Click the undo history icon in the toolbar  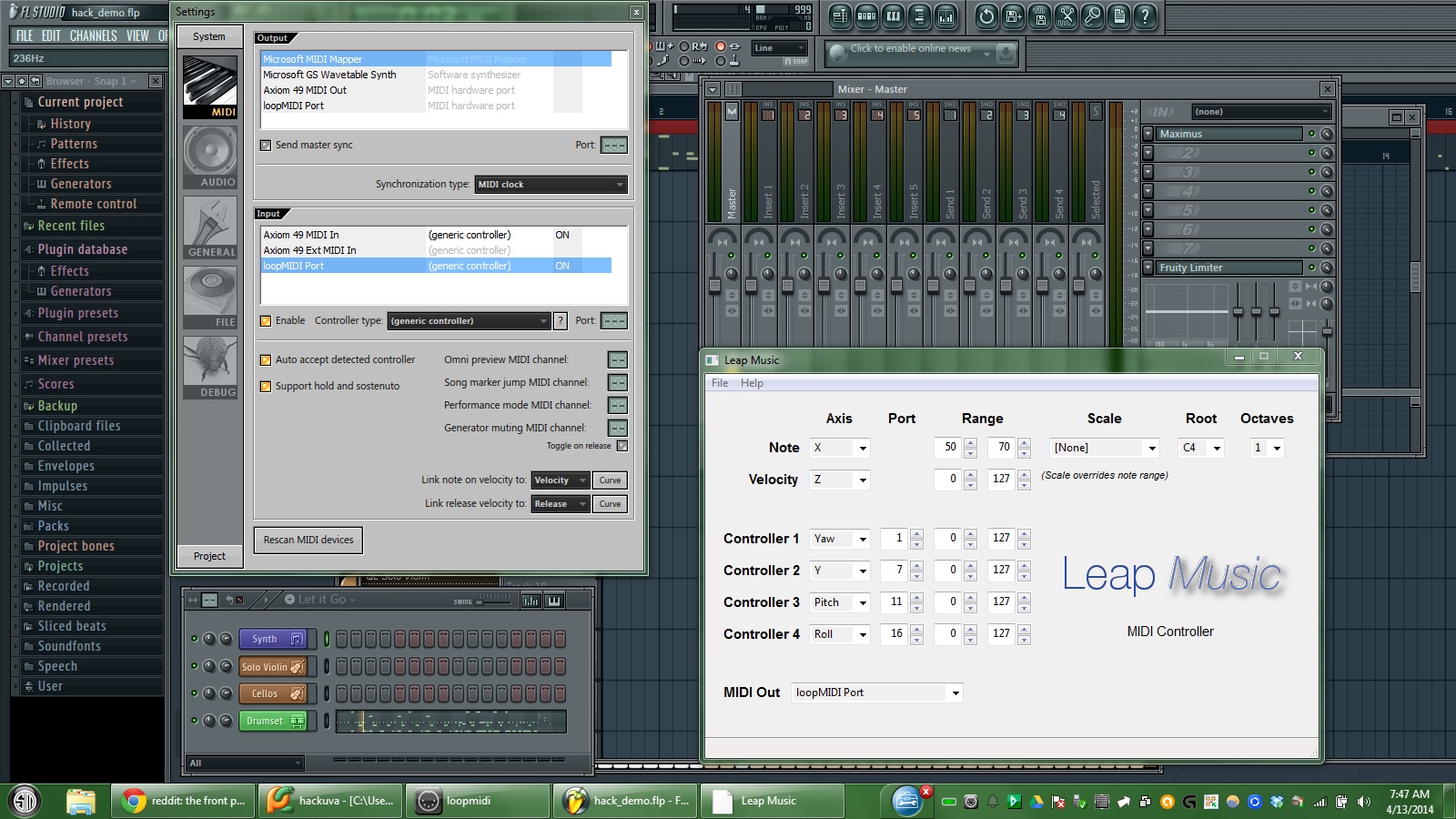click(x=986, y=15)
